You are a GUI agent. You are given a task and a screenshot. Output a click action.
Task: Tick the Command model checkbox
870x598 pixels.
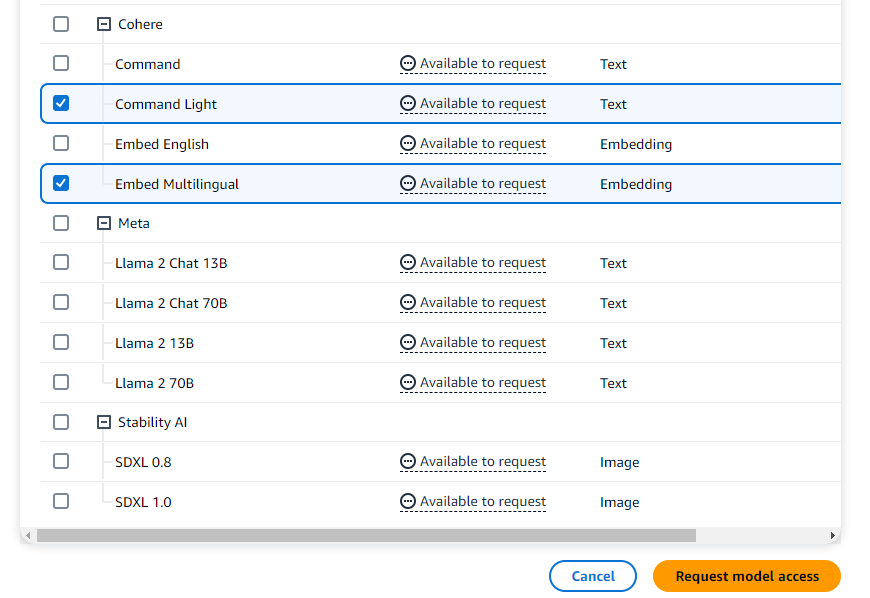coord(61,63)
